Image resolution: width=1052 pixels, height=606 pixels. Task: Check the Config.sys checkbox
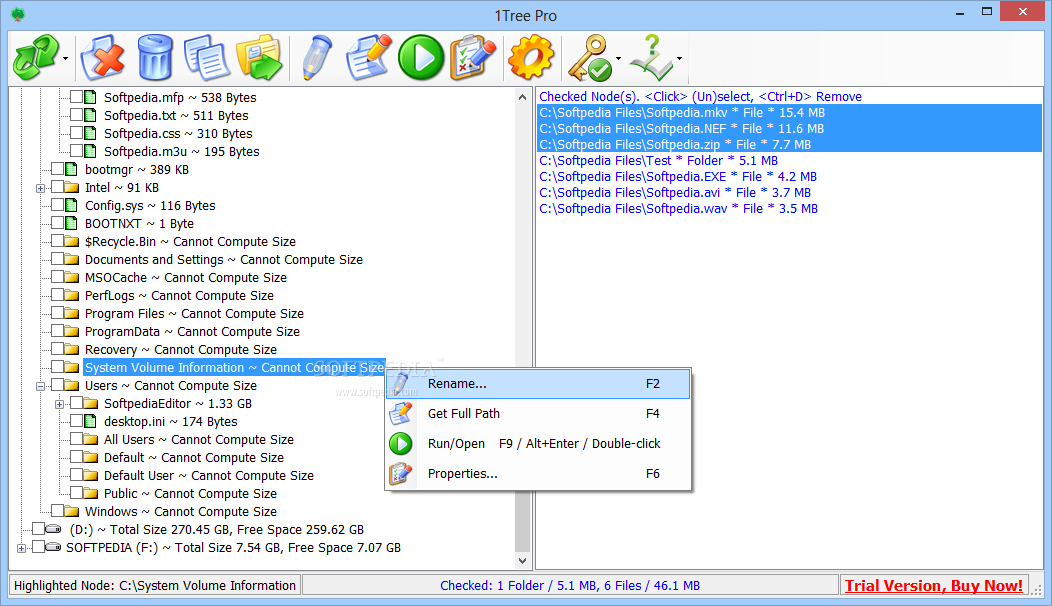click(58, 205)
